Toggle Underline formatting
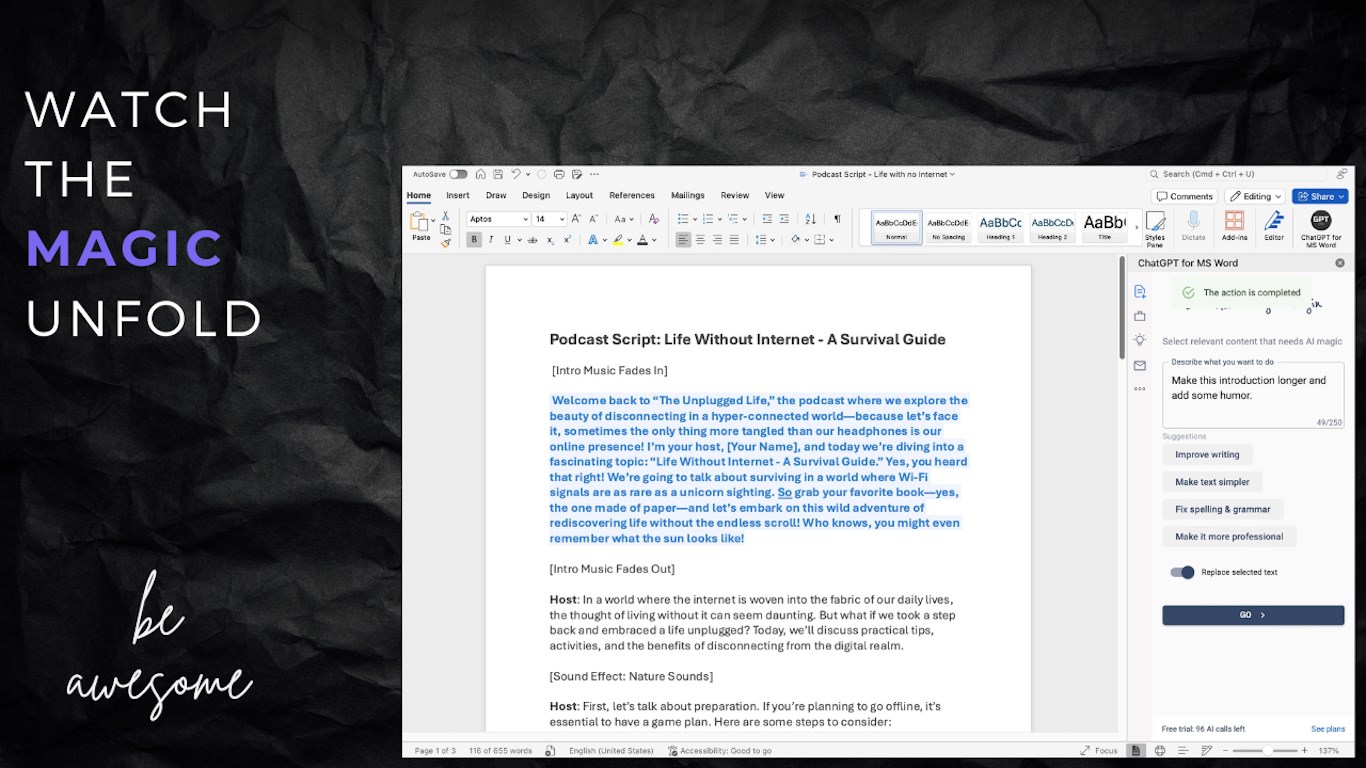The width and height of the screenshot is (1366, 768). (x=507, y=240)
